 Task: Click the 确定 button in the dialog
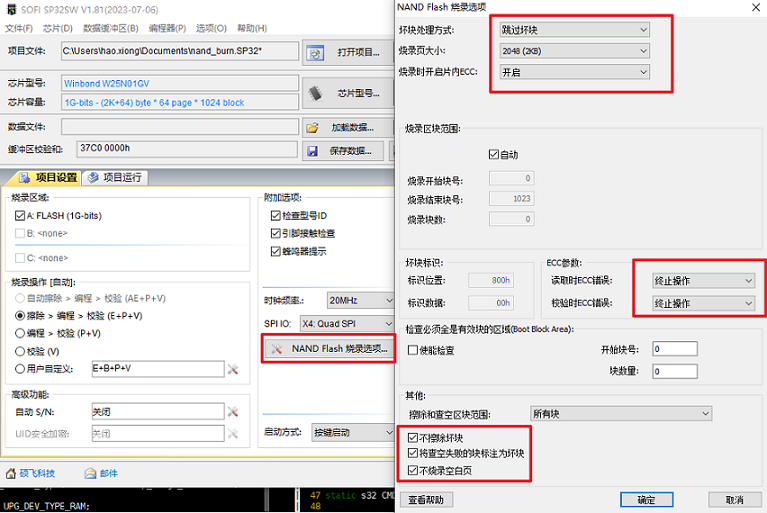point(647,500)
